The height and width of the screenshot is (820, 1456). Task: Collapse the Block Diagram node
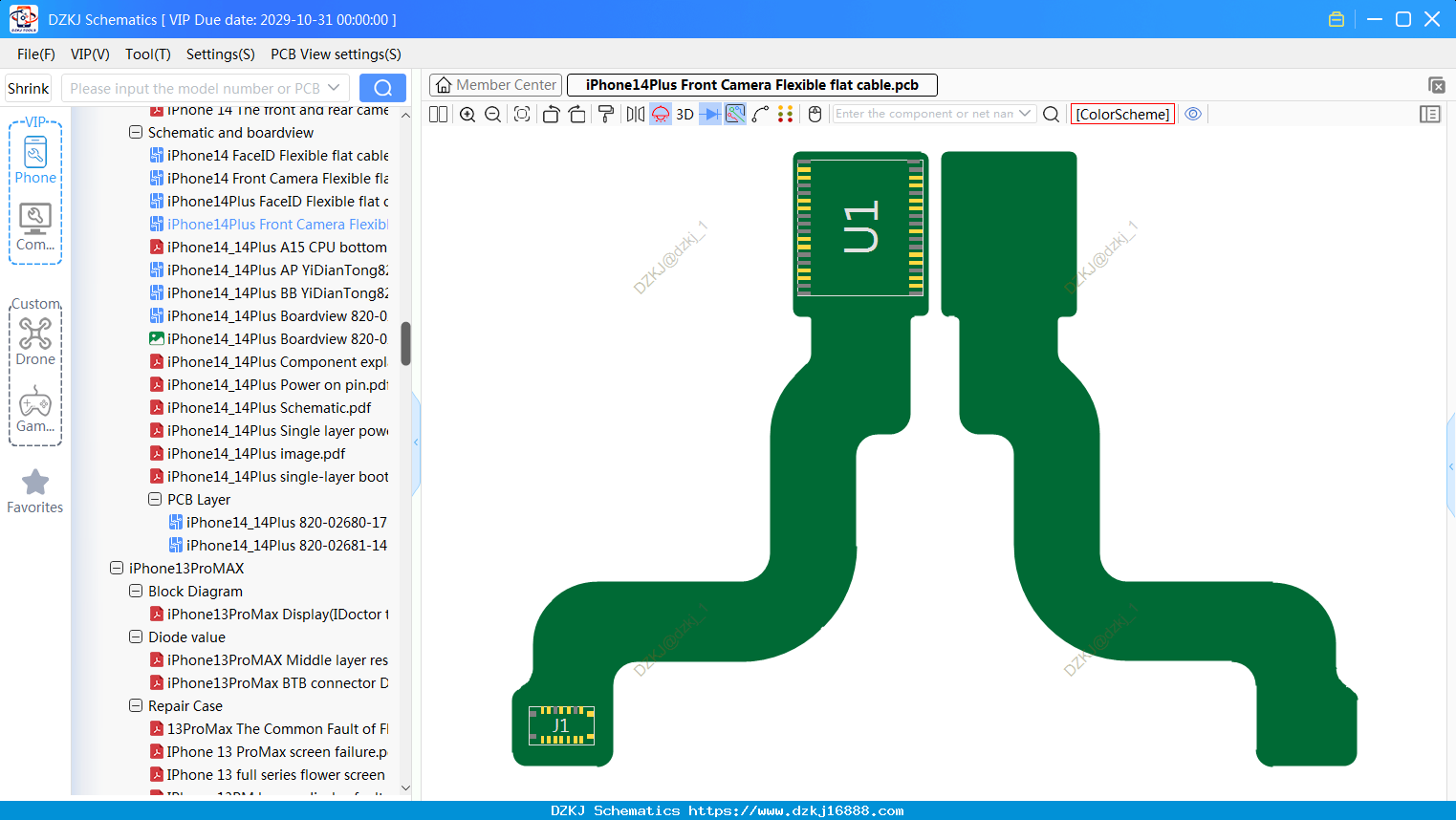136,592
